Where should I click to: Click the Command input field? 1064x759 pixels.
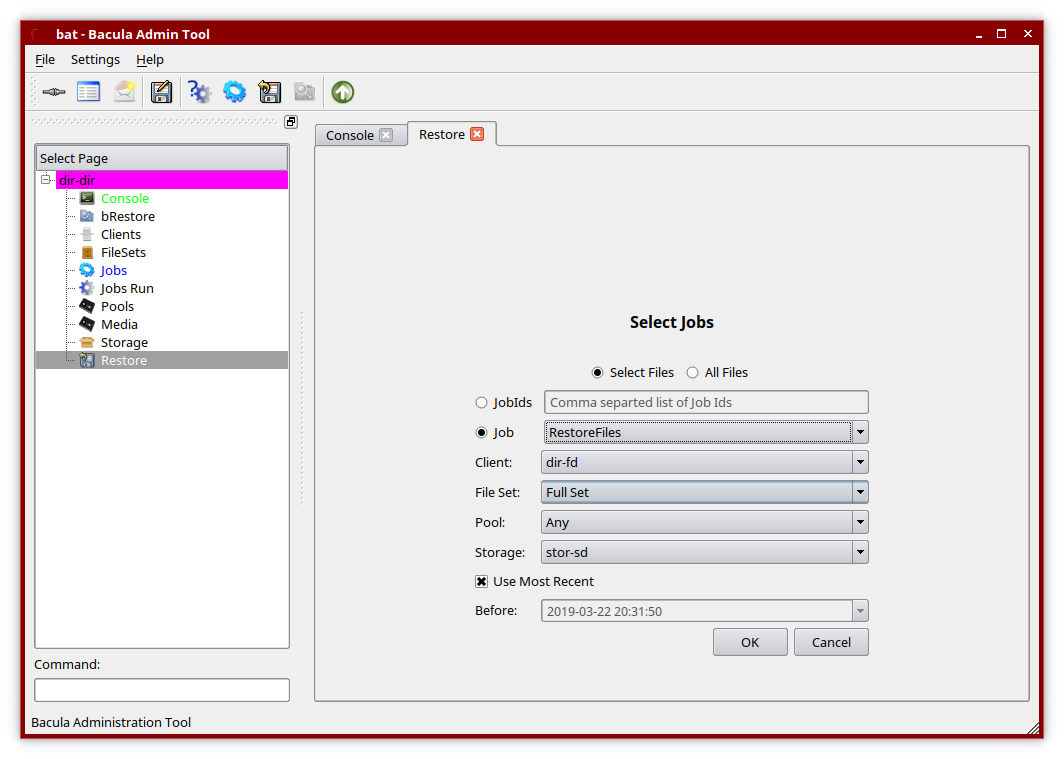coord(162,690)
